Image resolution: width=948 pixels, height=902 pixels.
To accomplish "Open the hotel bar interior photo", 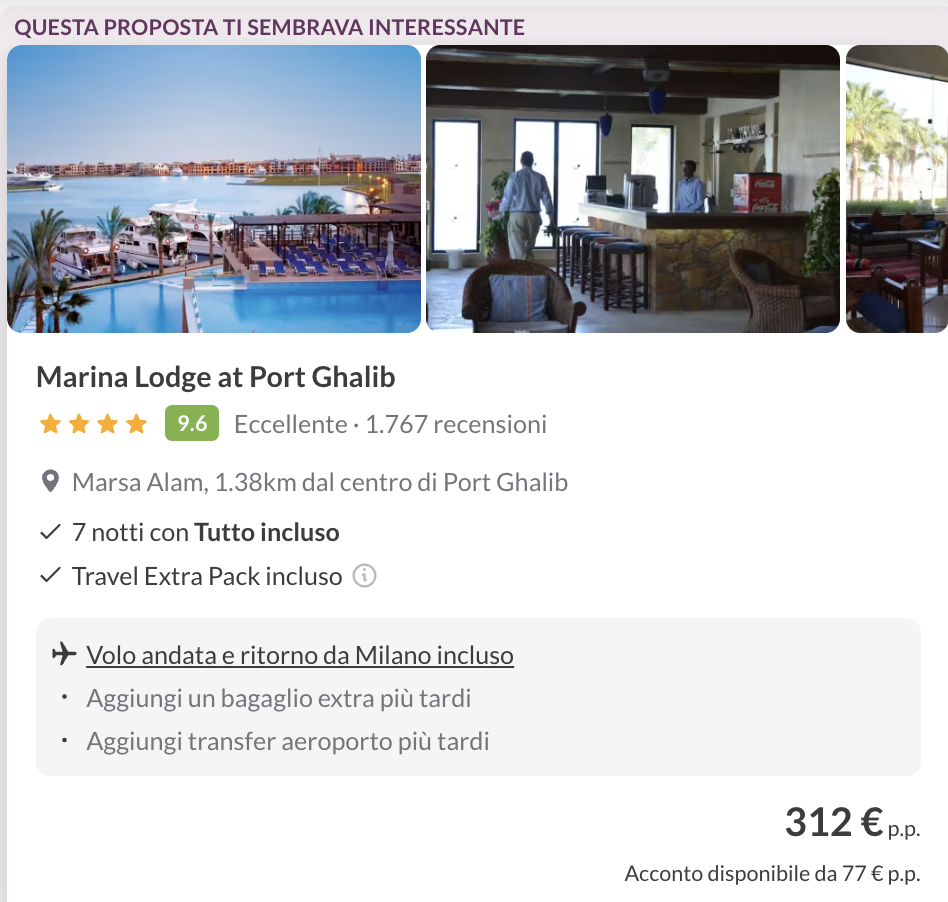I will [x=633, y=189].
